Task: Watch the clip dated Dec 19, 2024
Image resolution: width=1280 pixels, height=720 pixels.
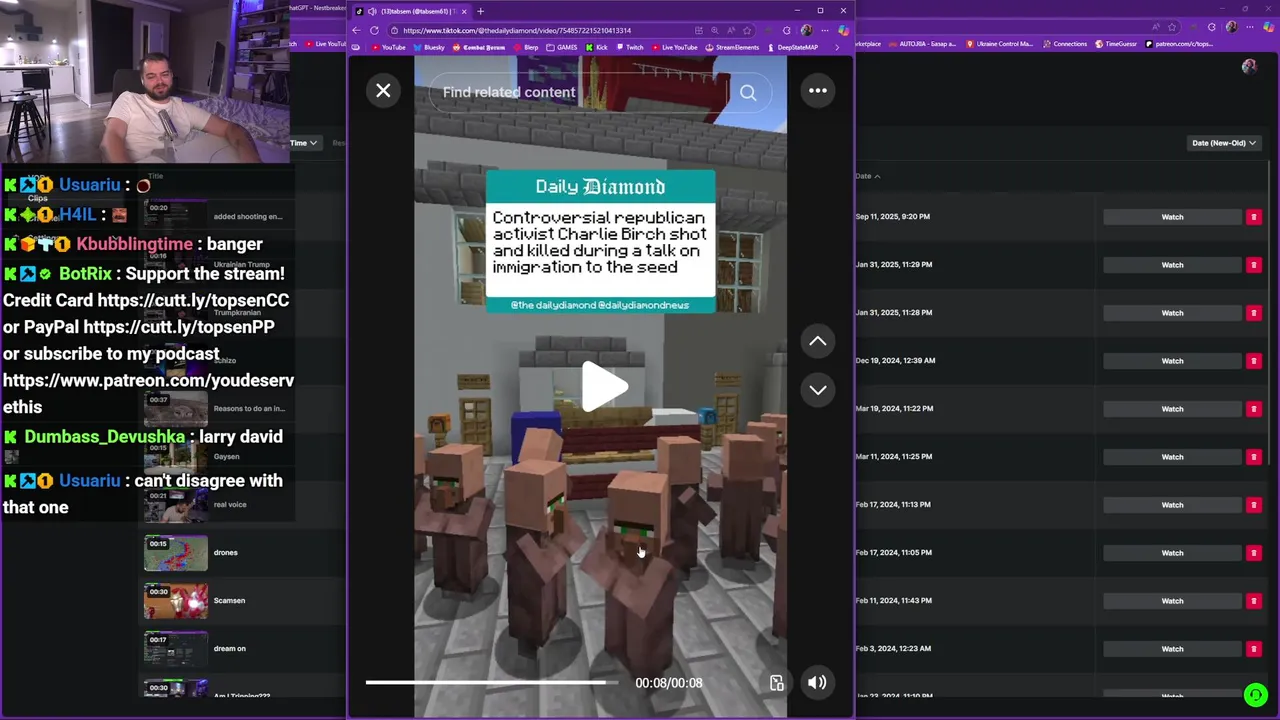Action: 1172,361
